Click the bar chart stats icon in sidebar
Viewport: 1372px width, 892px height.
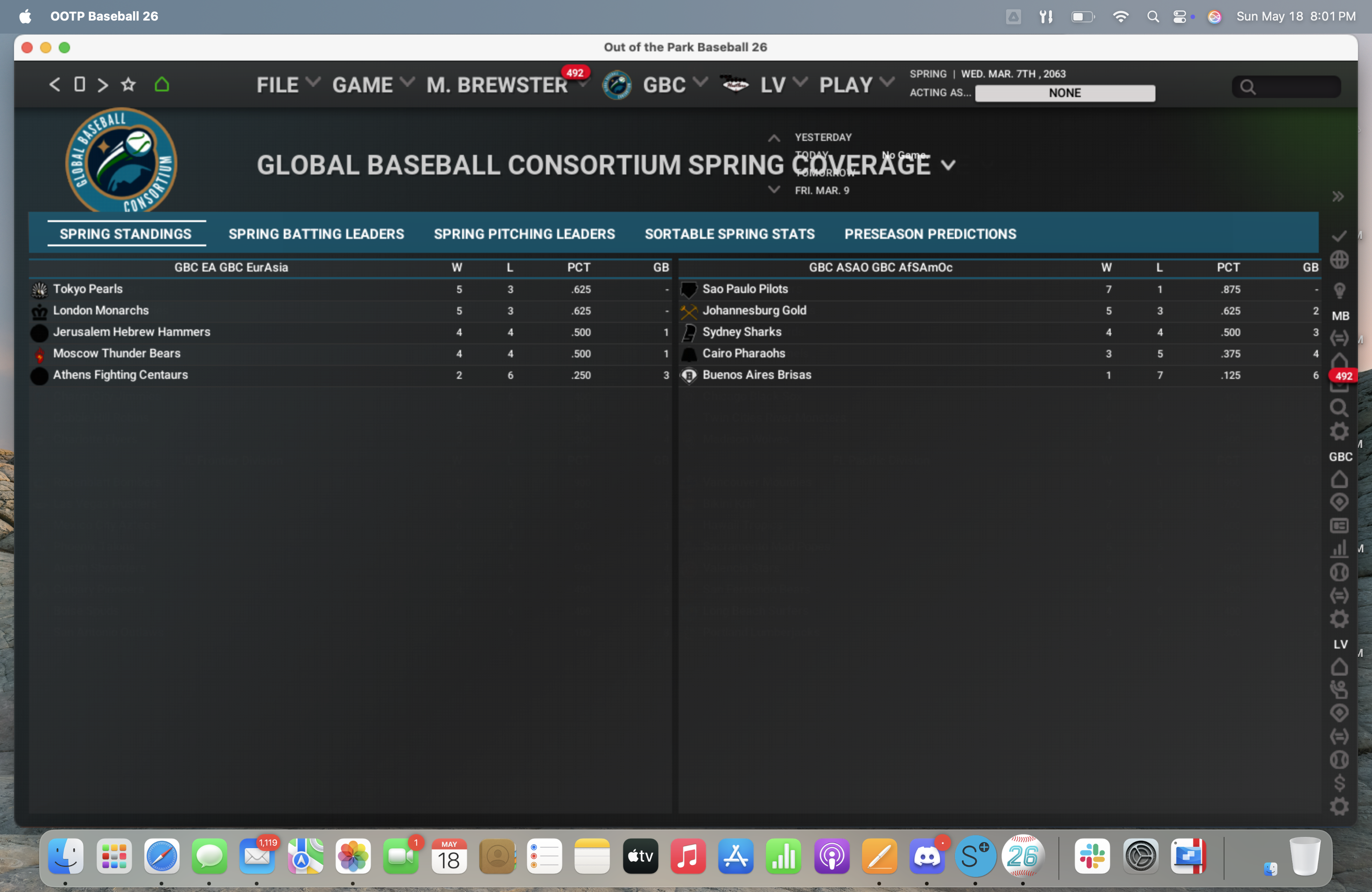1339,549
